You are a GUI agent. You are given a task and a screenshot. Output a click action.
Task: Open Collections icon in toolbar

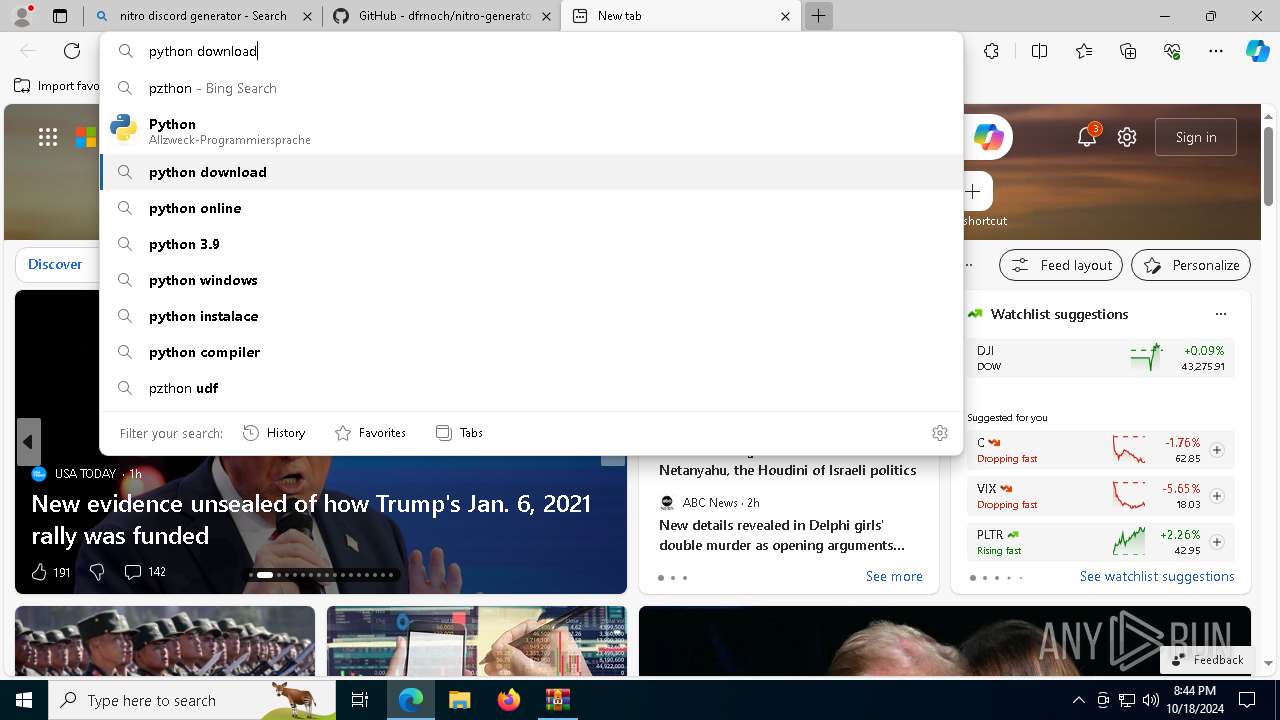pos(1128,51)
